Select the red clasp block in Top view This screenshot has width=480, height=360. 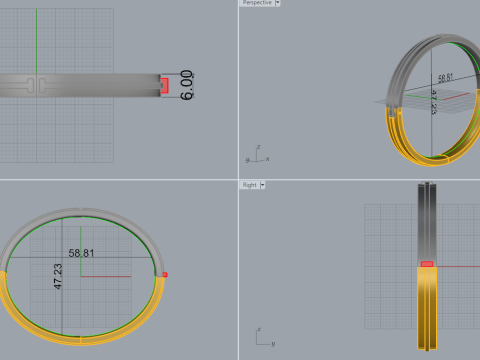(164, 86)
